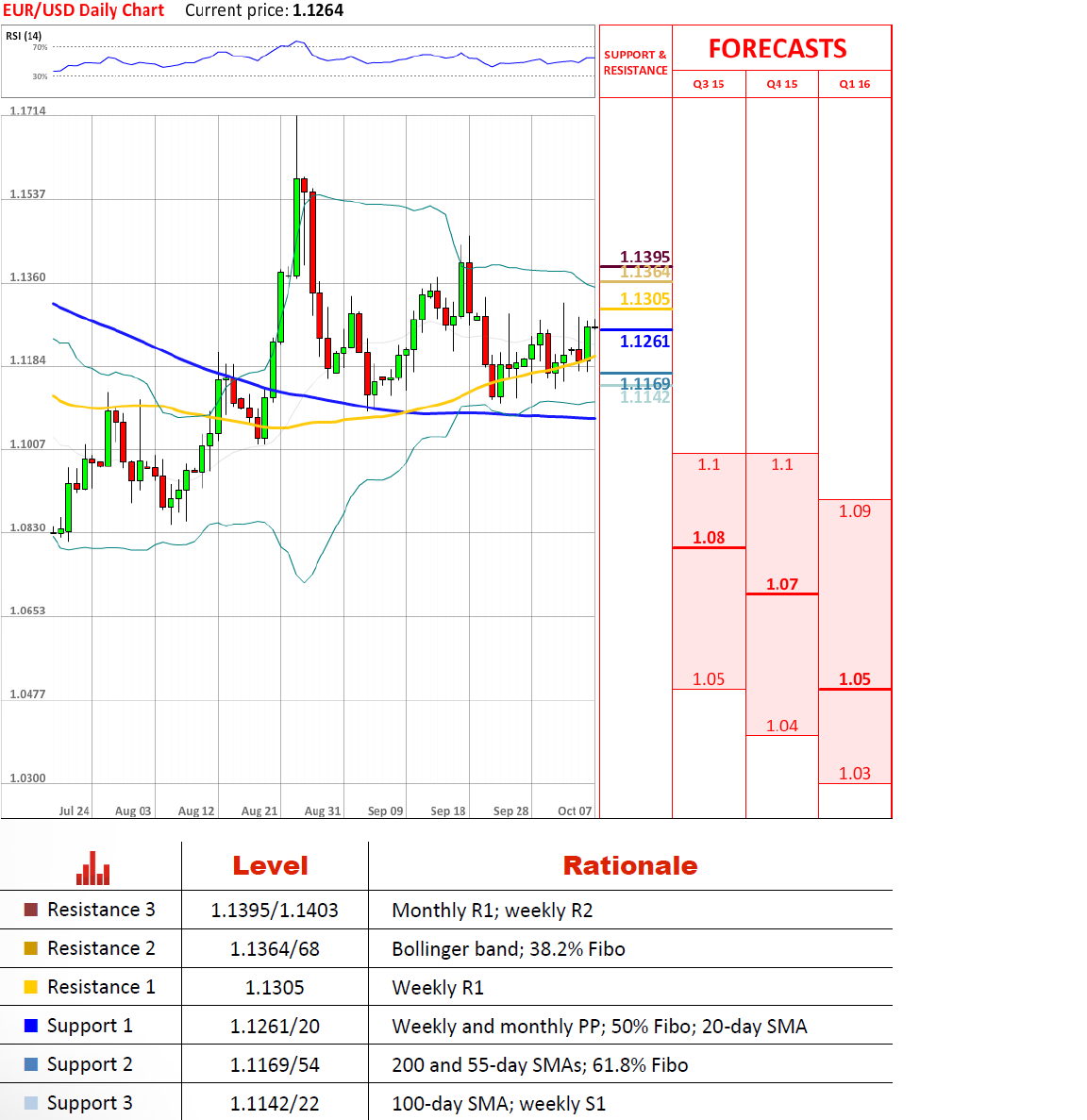Click the 1.1714 price axis label

point(28,110)
